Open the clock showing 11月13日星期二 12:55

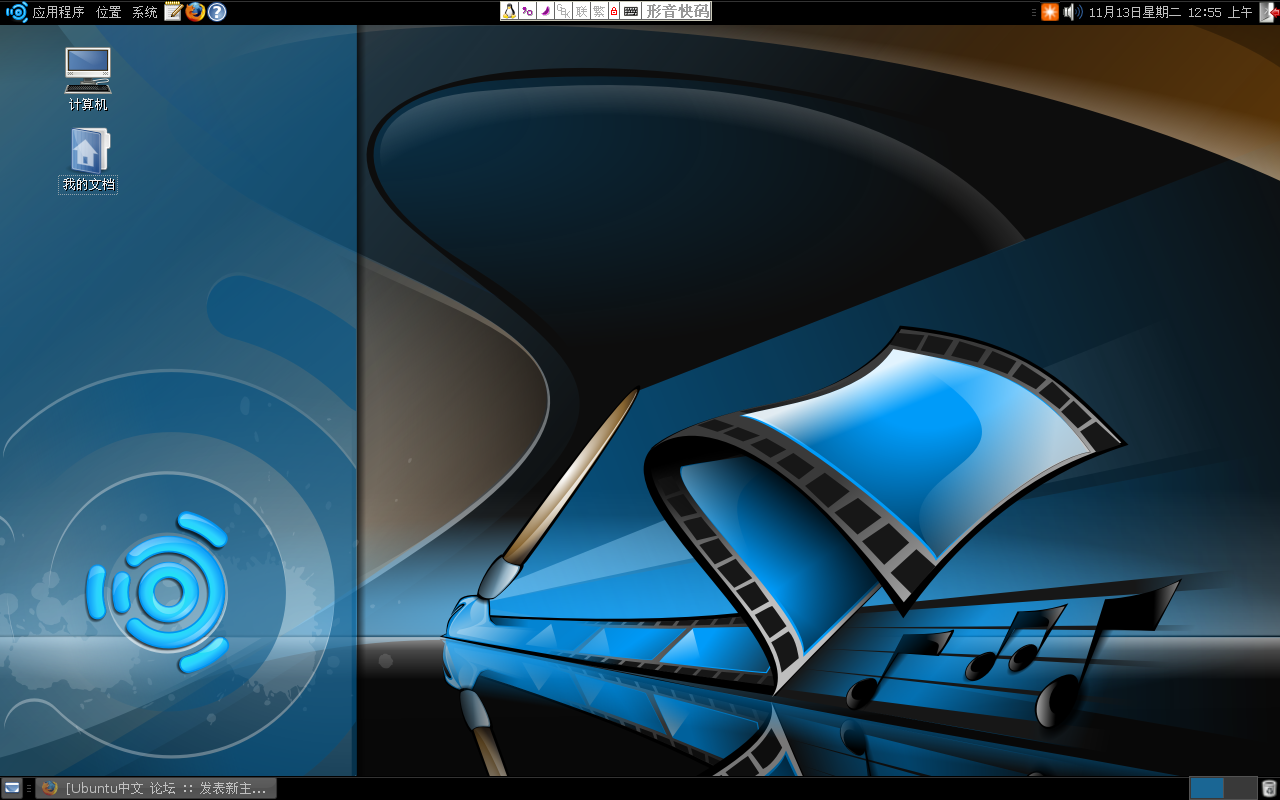point(1170,12)
